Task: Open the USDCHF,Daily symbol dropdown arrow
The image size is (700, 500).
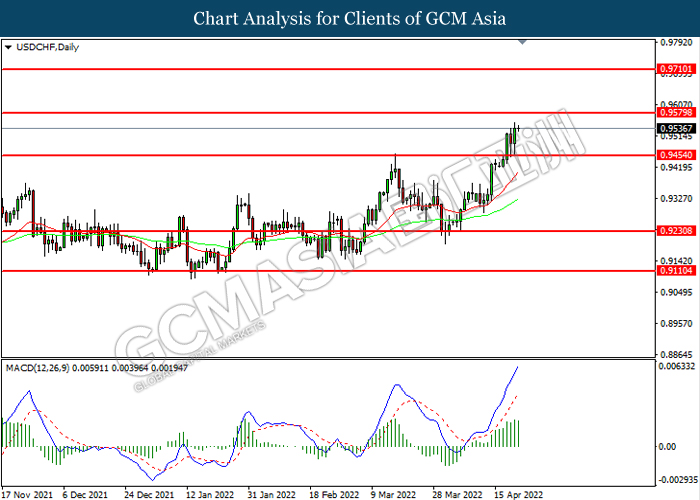Action: click(x=8, y=47)
